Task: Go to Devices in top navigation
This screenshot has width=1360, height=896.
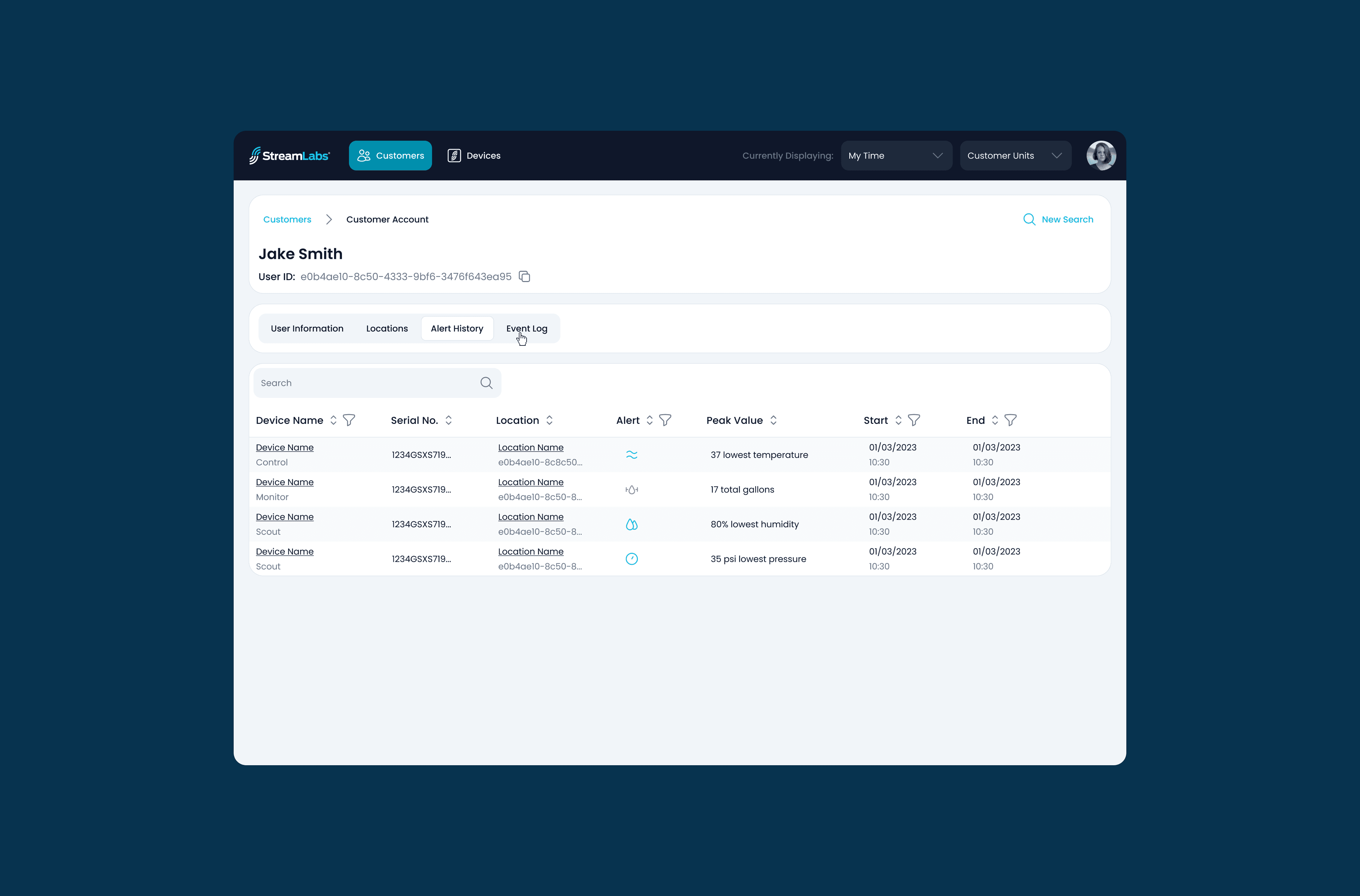Action: pyautogui.click(x=474, y=155)
